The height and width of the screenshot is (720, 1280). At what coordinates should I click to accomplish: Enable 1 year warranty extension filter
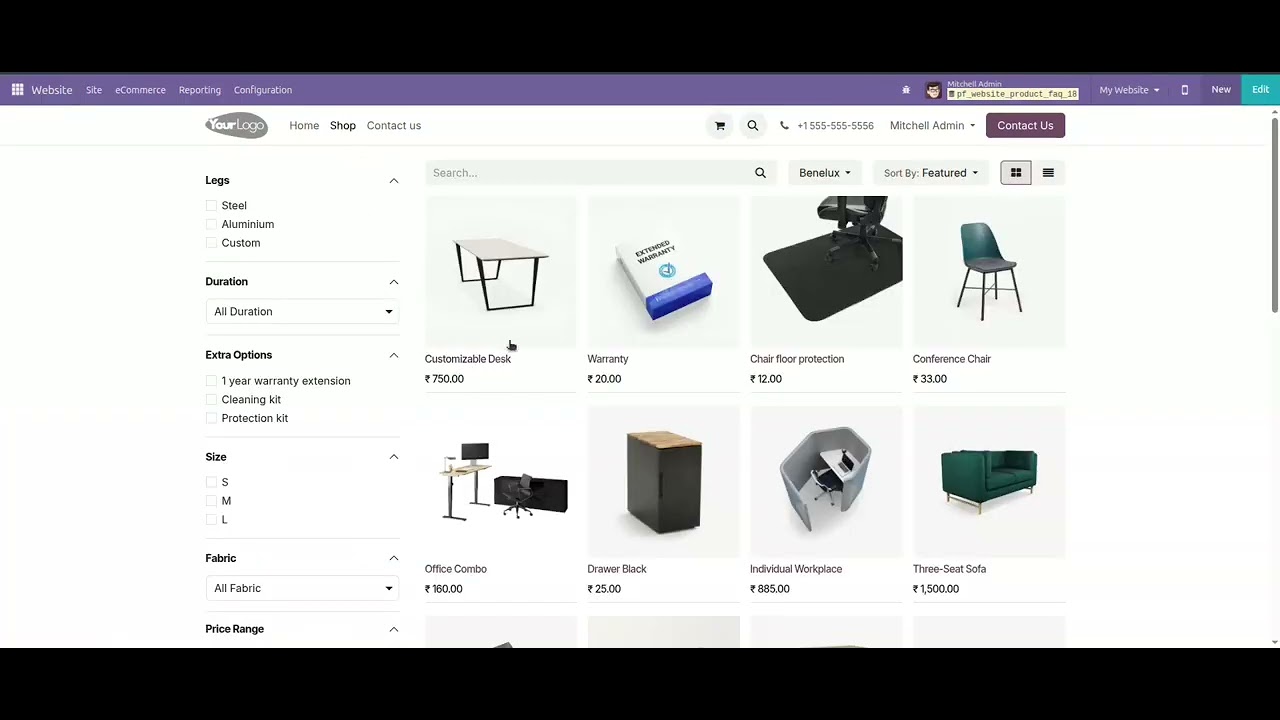[x=211, y=381]
